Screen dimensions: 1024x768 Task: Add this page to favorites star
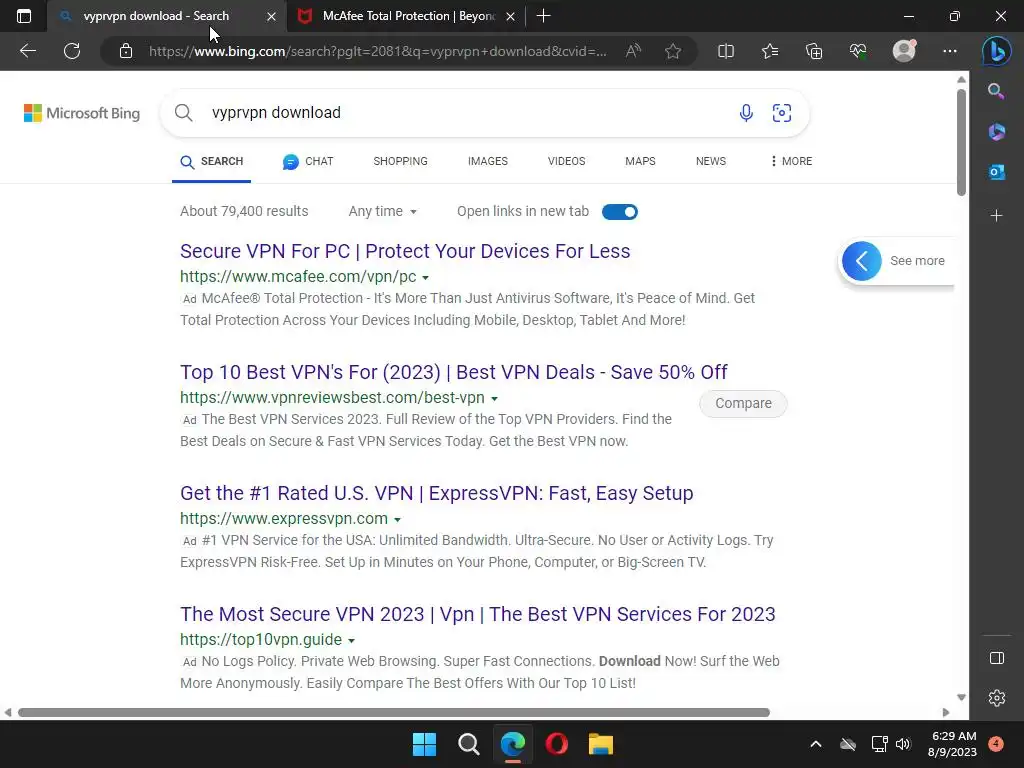[673, 51]
